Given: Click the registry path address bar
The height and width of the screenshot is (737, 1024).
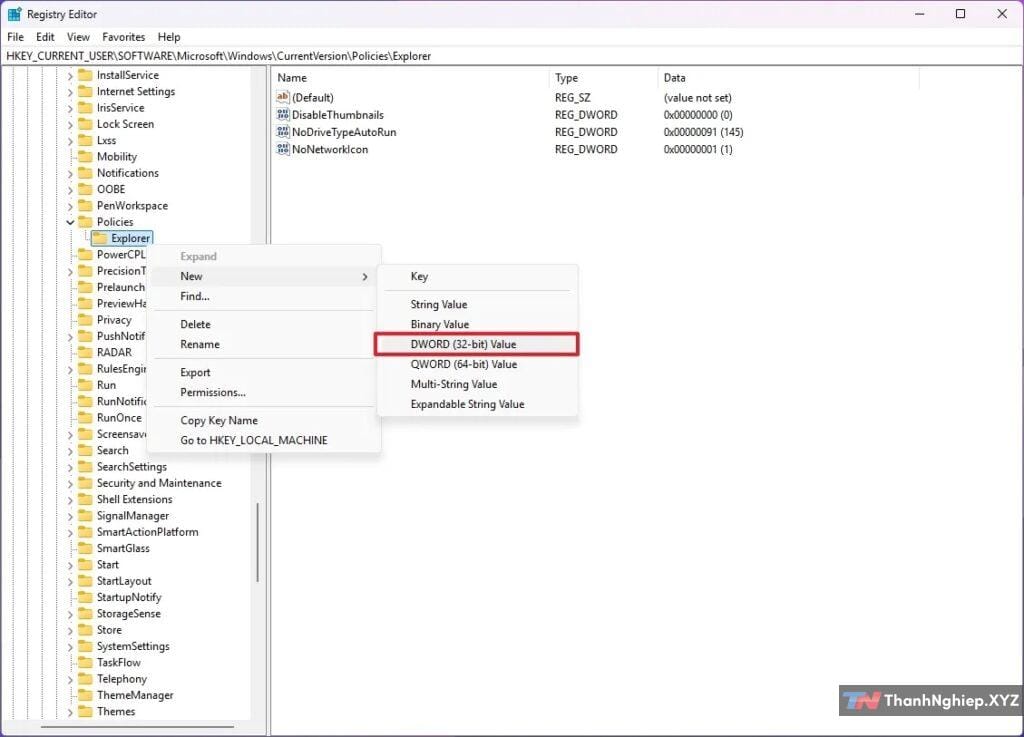Looking at the screenshot, I should [x=512, y=56].
